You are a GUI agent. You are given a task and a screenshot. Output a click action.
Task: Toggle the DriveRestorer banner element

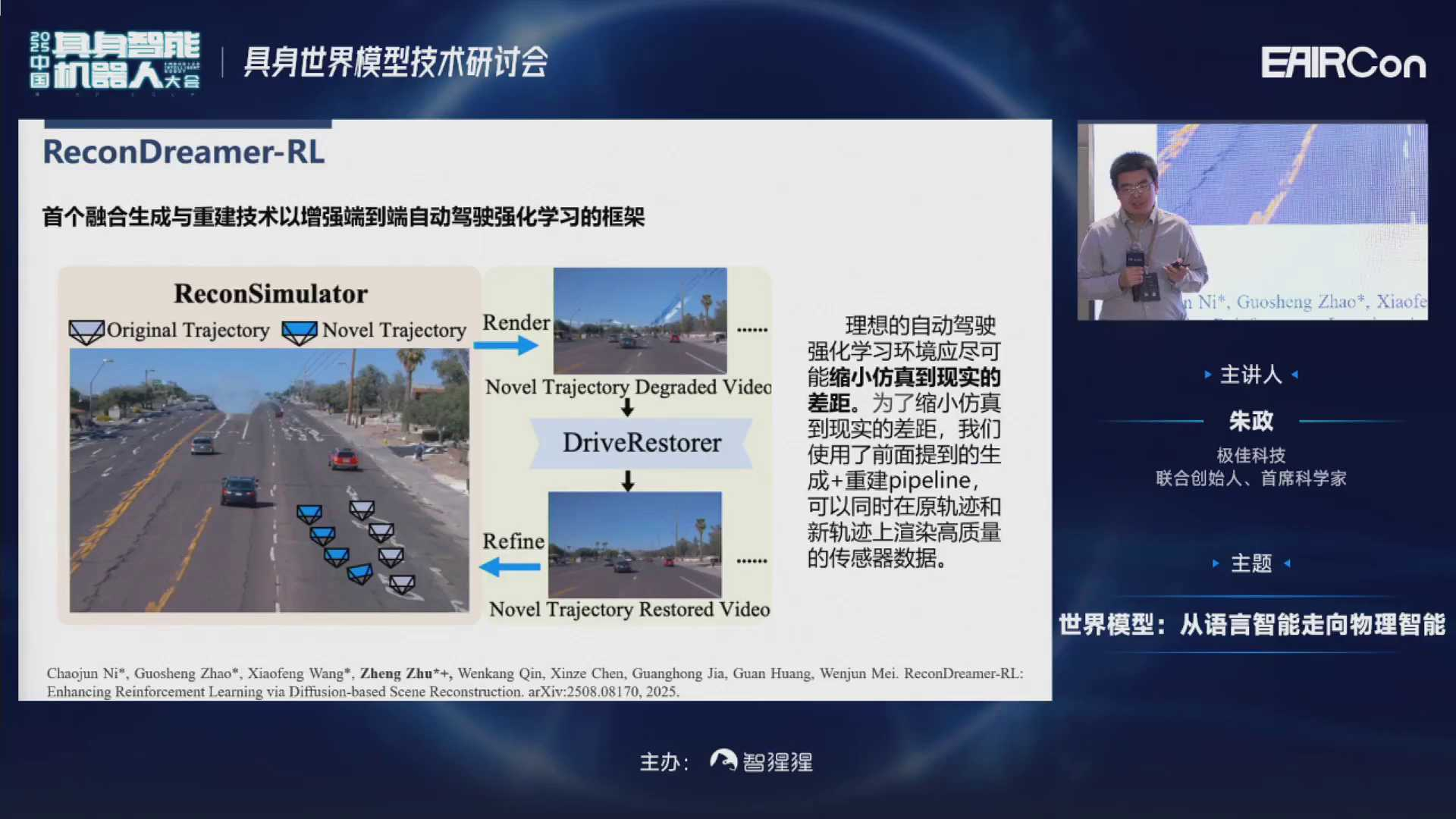642,443
